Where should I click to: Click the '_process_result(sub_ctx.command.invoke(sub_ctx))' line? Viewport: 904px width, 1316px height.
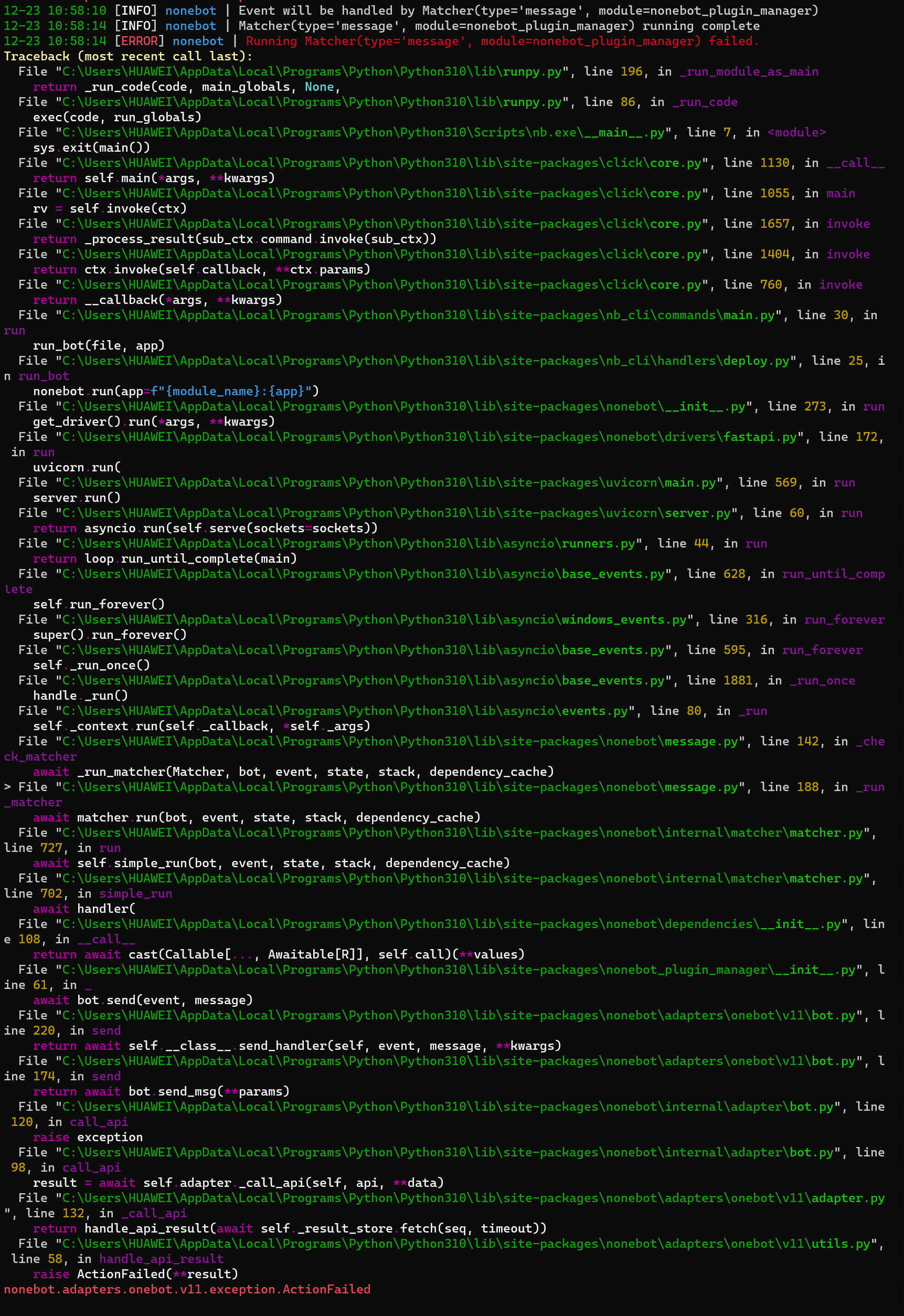(x=235, y=239)
